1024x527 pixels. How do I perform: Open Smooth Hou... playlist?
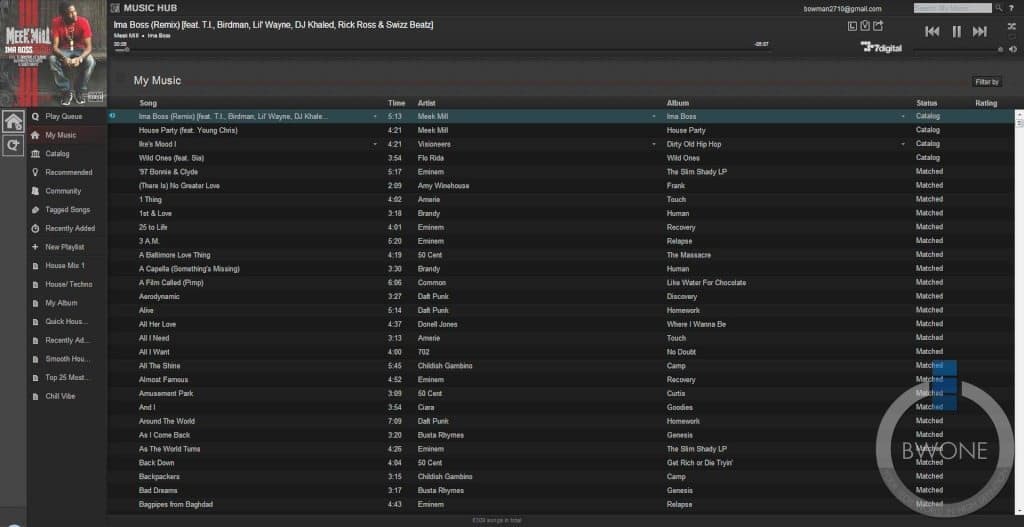(67, 359)
